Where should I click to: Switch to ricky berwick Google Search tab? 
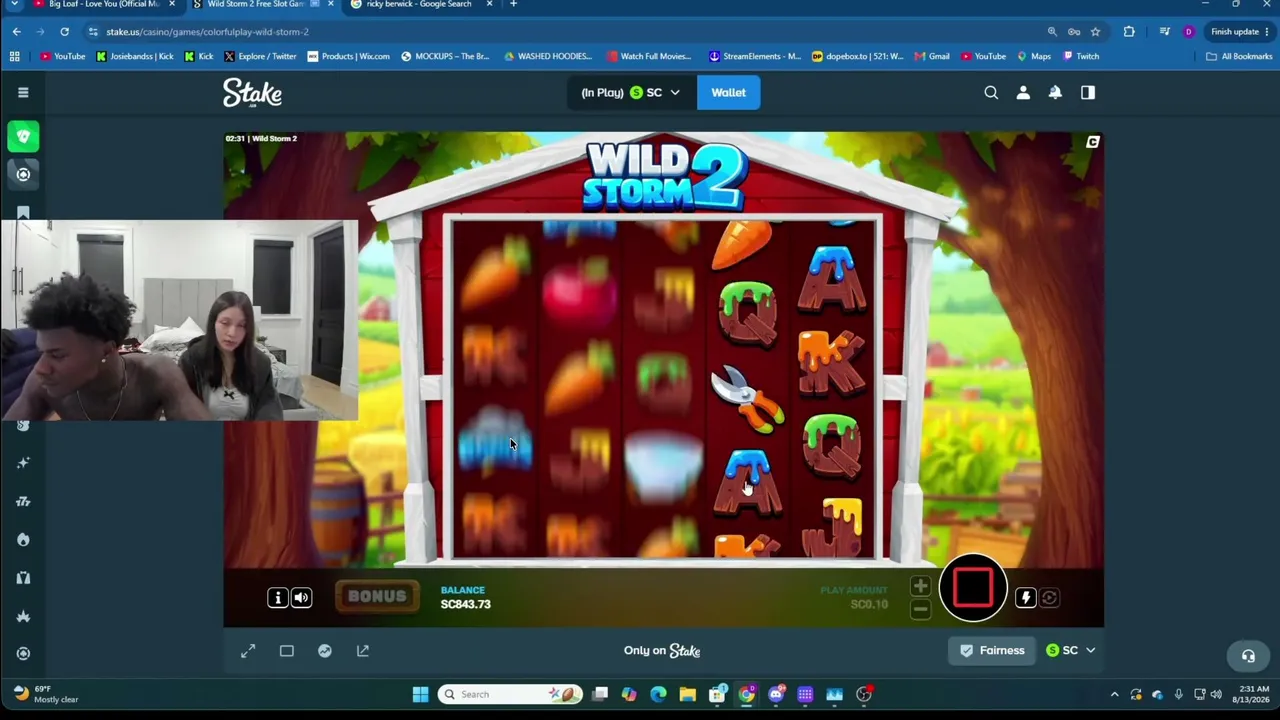[x=420, y=5]
